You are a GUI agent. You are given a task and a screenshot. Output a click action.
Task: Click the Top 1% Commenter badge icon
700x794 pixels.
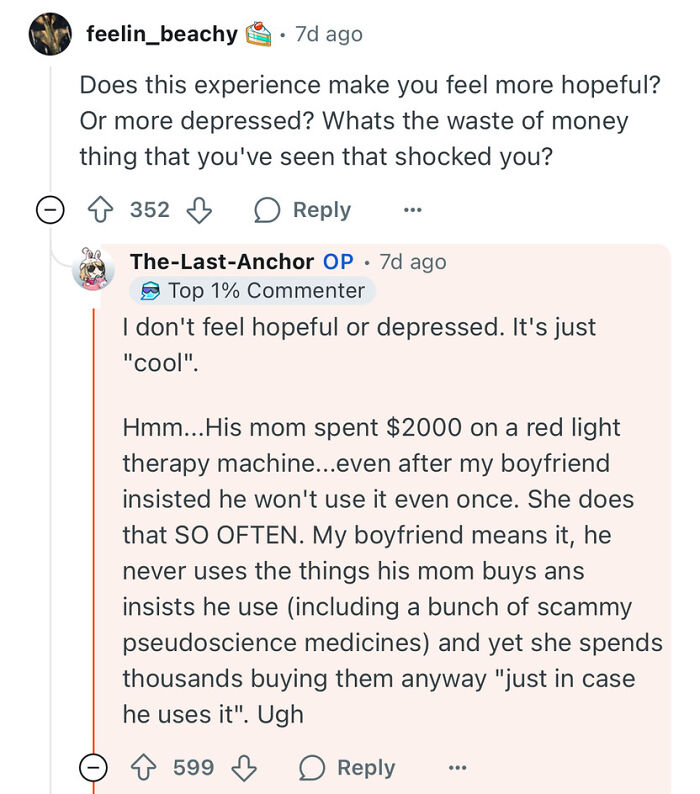click(150, 291)
